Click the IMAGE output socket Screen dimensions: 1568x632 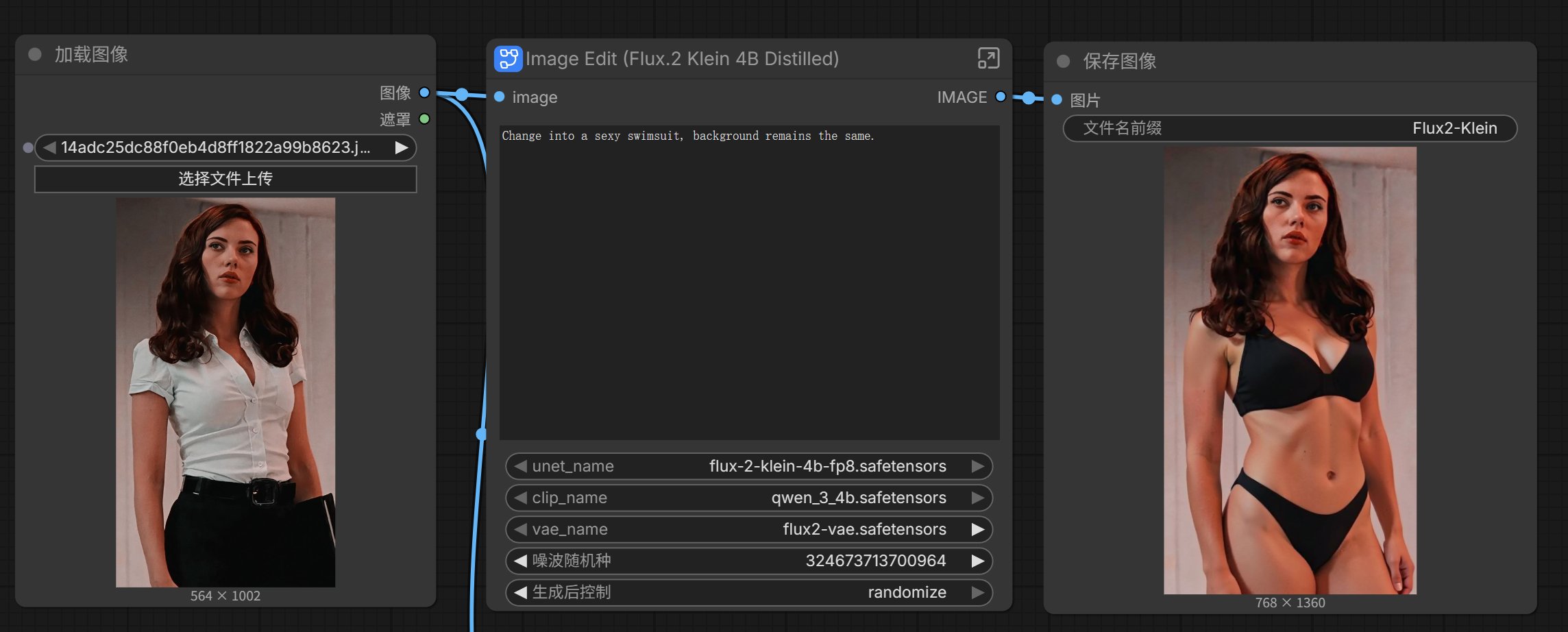[x=1001, y=97]
